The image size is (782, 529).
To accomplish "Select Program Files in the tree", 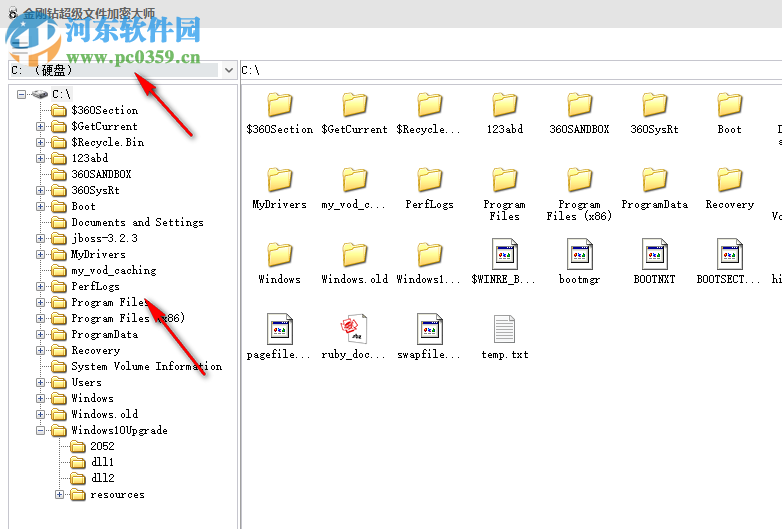I will (110, 302).
